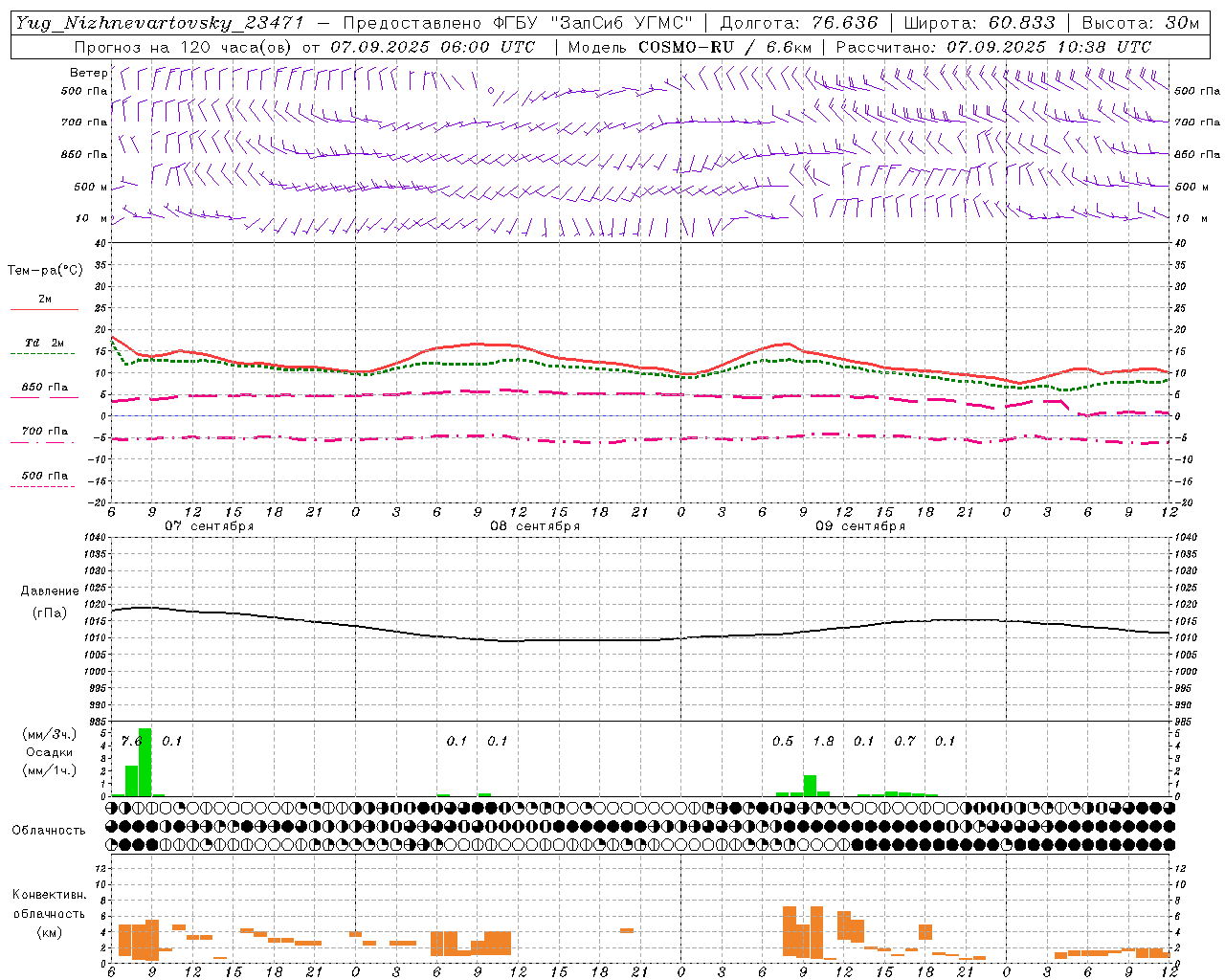The image size is (1225, 980).
Task: Click the 0.5 precipitation value
Action: point(783,741)
